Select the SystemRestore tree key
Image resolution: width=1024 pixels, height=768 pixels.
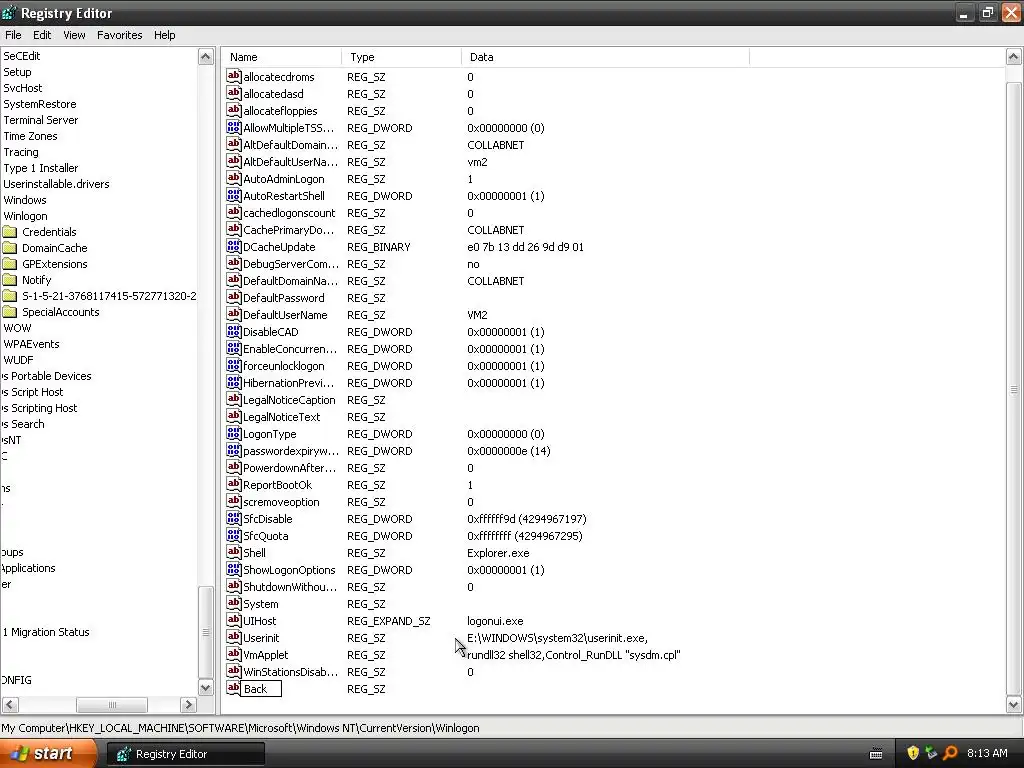point(40,104)
